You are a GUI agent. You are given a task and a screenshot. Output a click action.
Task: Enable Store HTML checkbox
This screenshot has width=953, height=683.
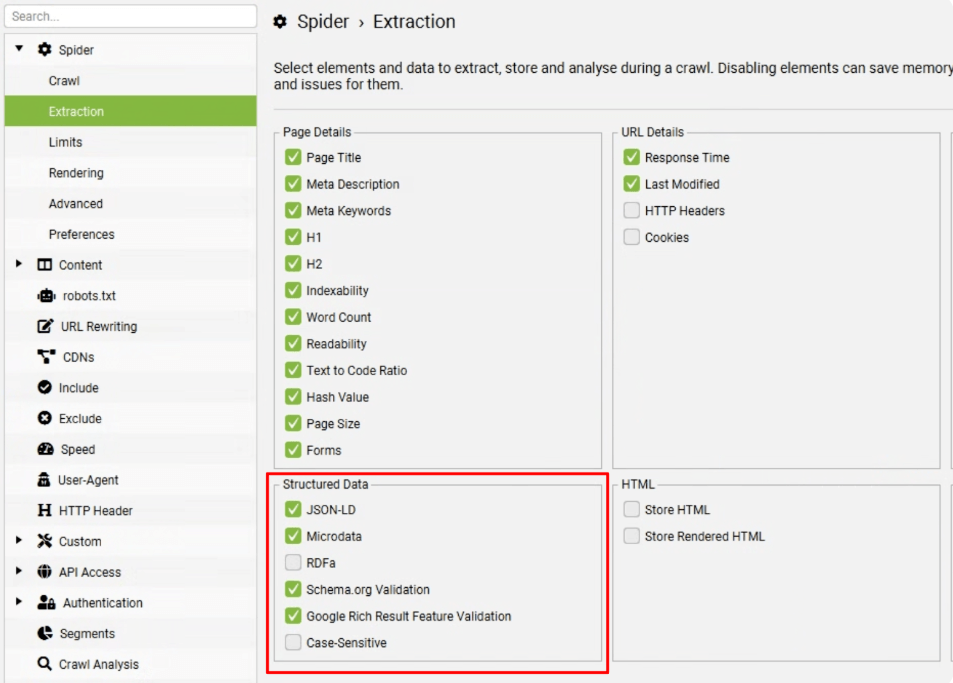click(x=631, y=509)
